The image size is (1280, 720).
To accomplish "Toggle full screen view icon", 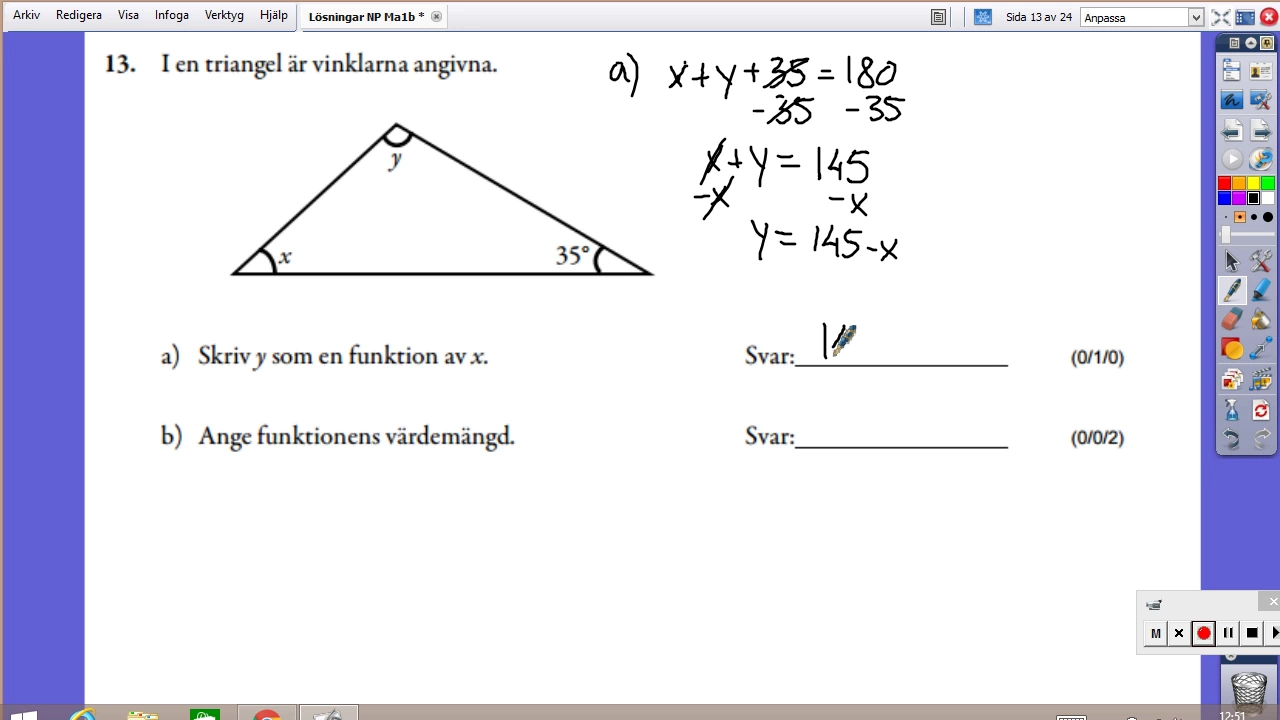I will (x=1220, y=17).
